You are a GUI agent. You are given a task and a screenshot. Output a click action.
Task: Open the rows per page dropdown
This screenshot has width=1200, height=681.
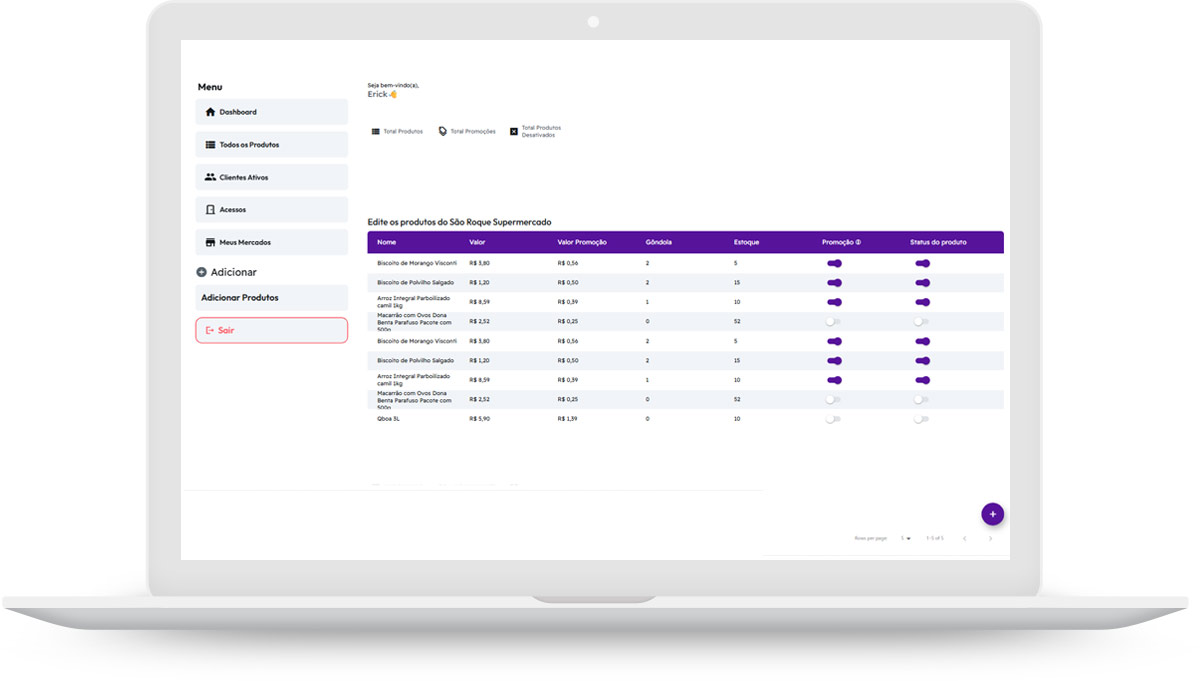click(x=905, y=538)
